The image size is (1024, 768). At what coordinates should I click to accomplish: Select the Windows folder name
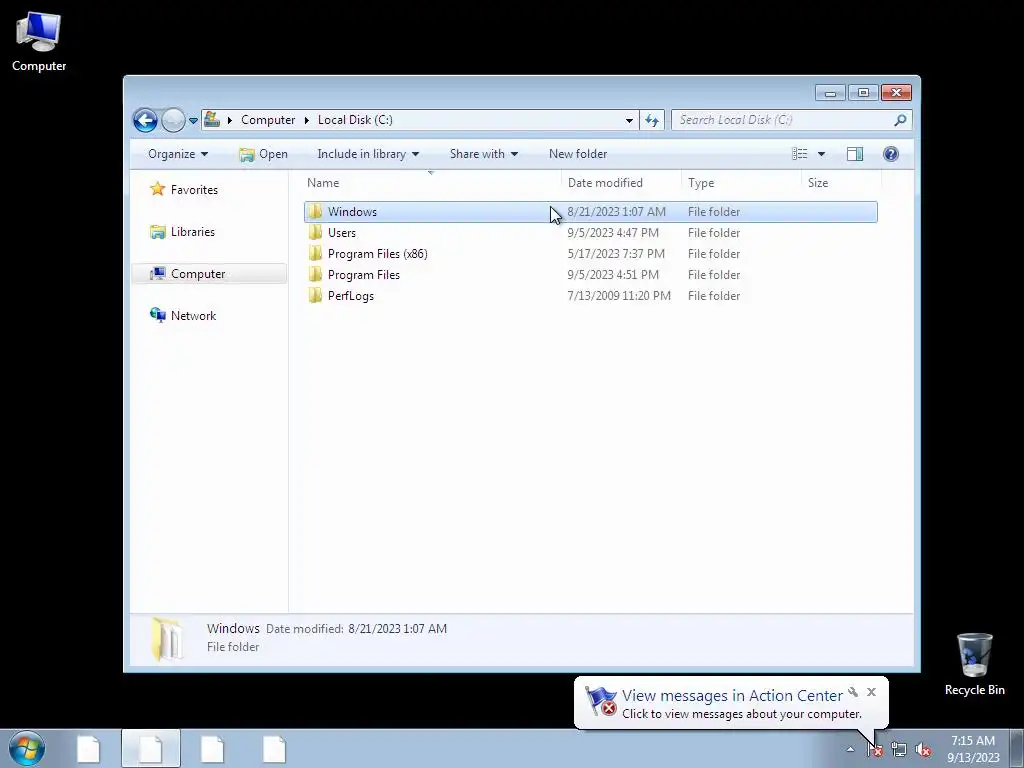pyautogui.click(x=352, y=212)
